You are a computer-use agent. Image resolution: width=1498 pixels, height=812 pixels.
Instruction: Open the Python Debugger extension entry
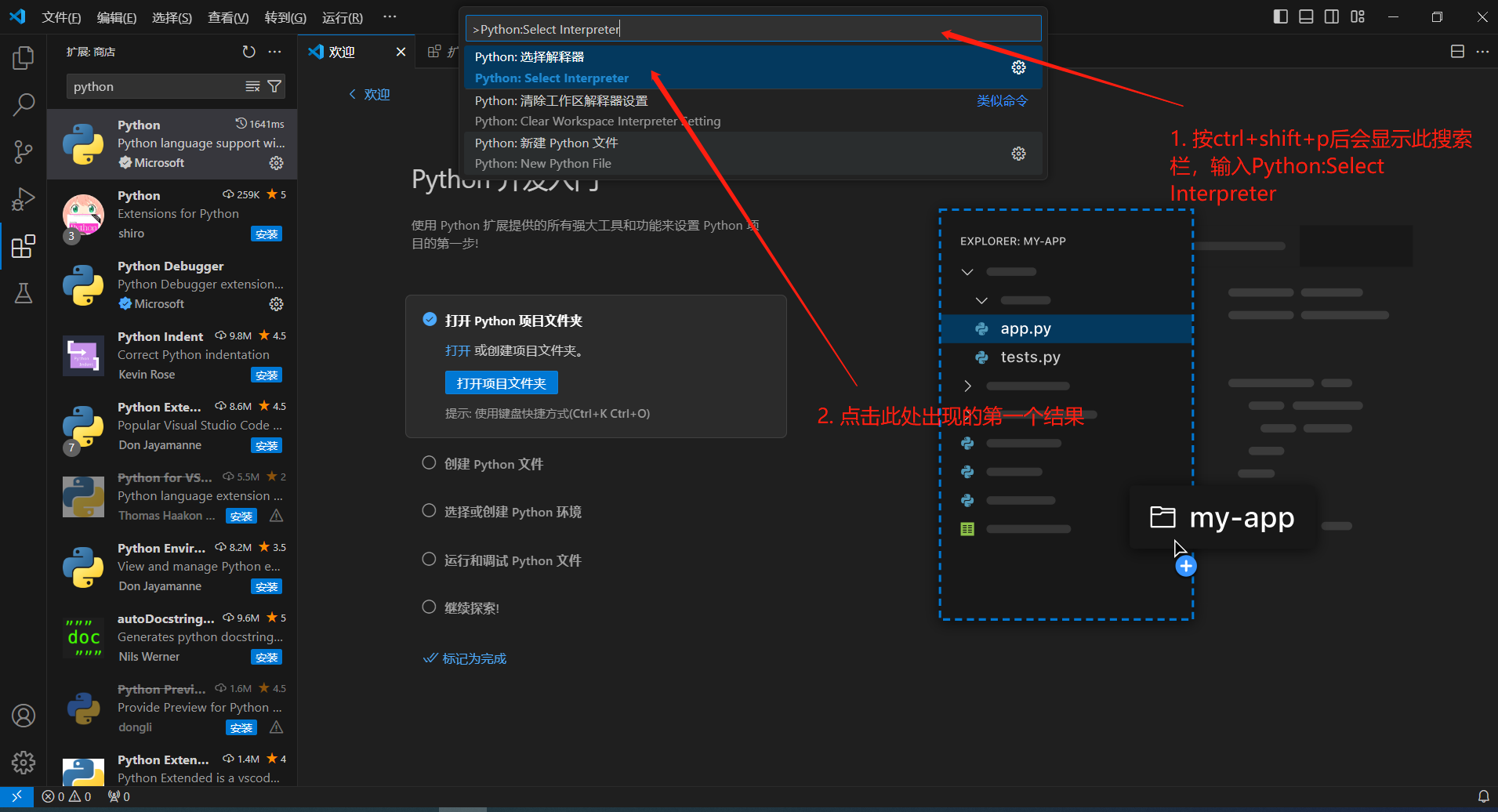tap(172, 285)
